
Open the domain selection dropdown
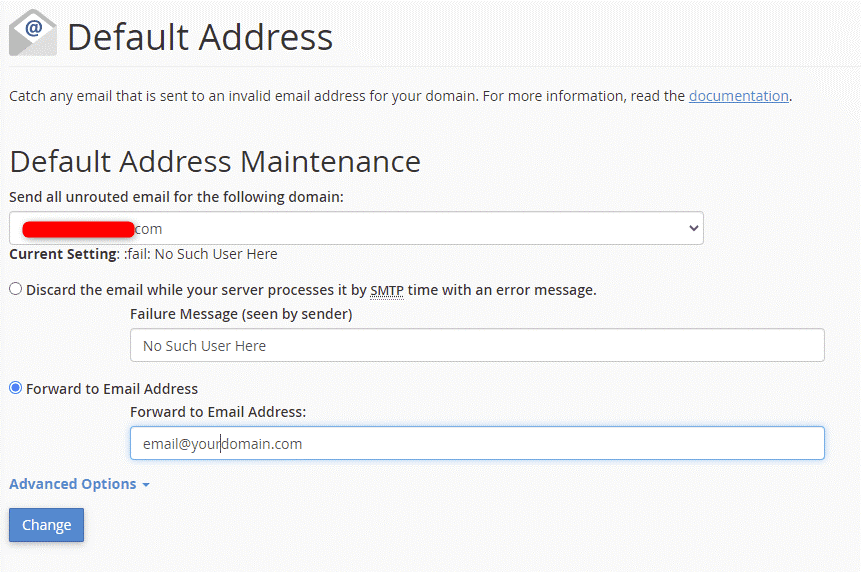coord(355,228)
